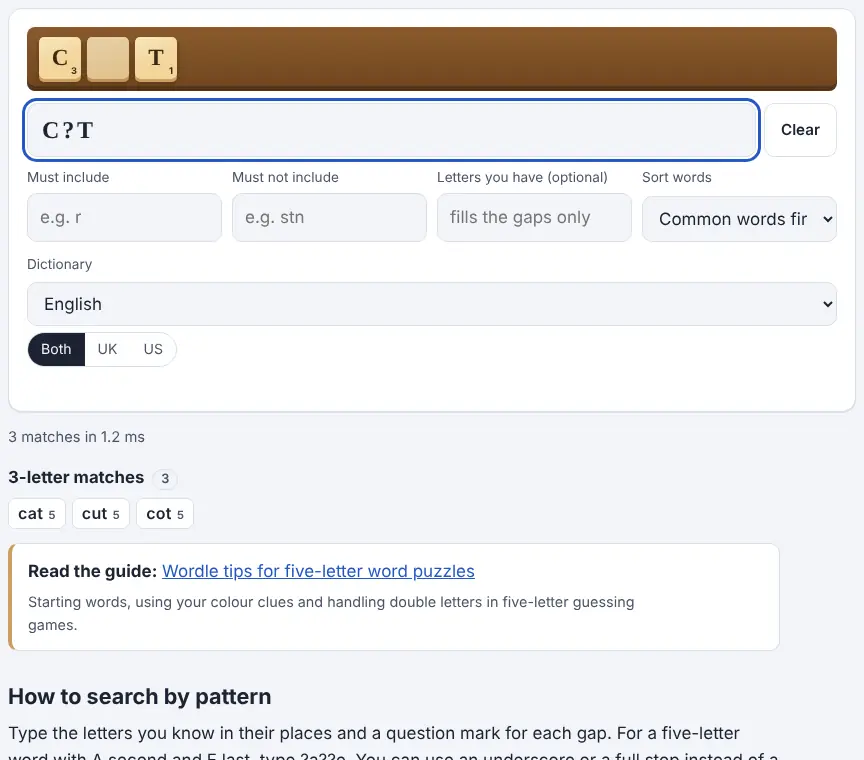Click the Dictionary label
This screenshot has height=760, width=864.
(x=60, y=265)
